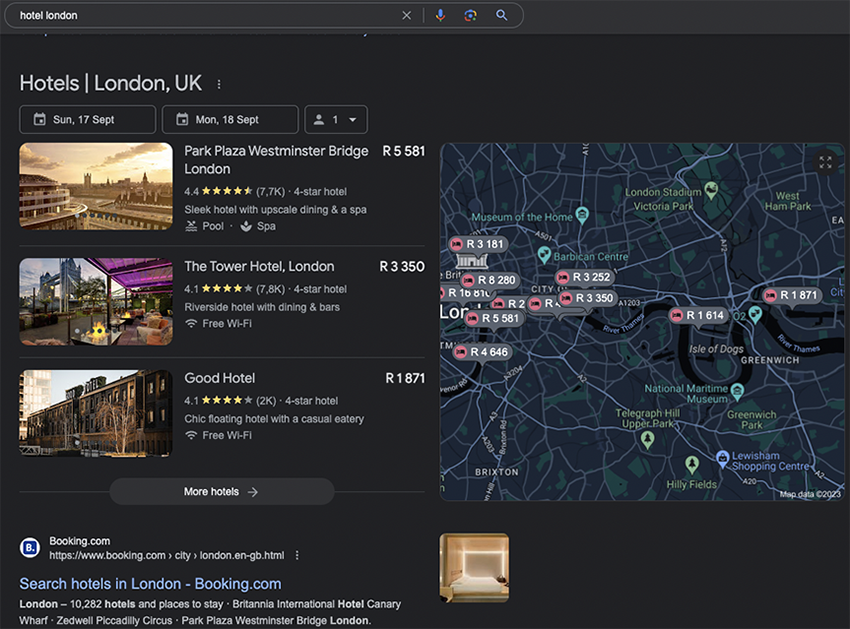This screenshot has height=629, width=850.
Task: Open the hotel room thumbnail beside Booking.com result
Action: [474, 568]
